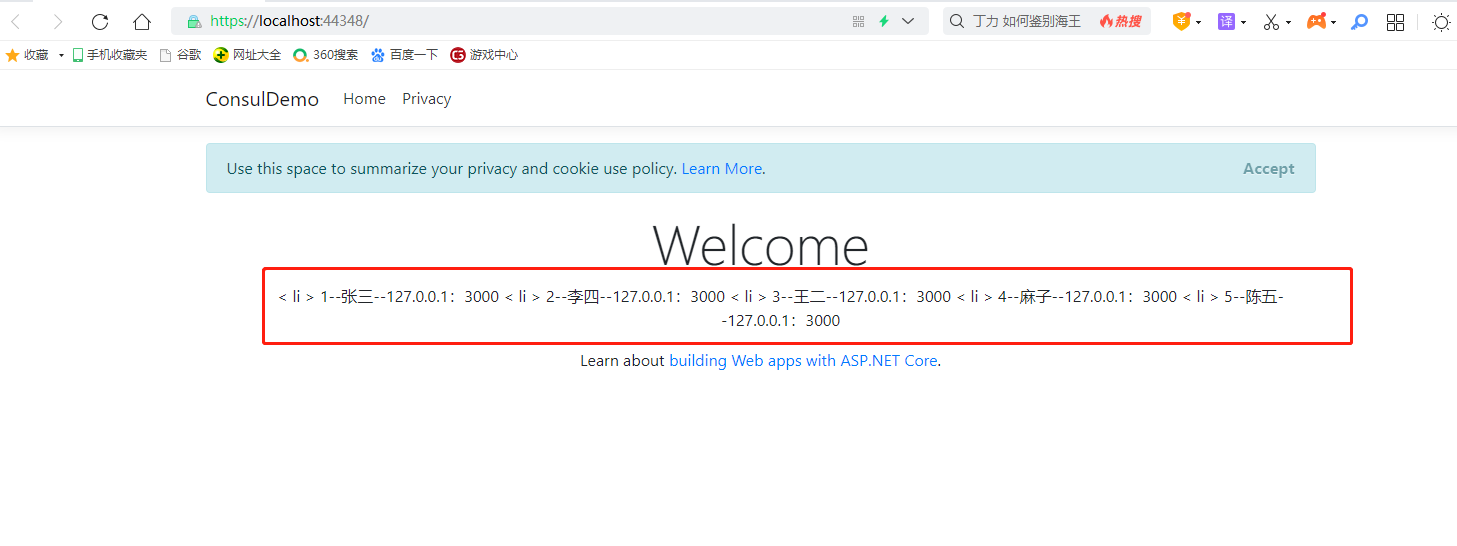1457x546 pixels.
Task: Open the 谷歌 bookmark
Action: coord(181,55)
